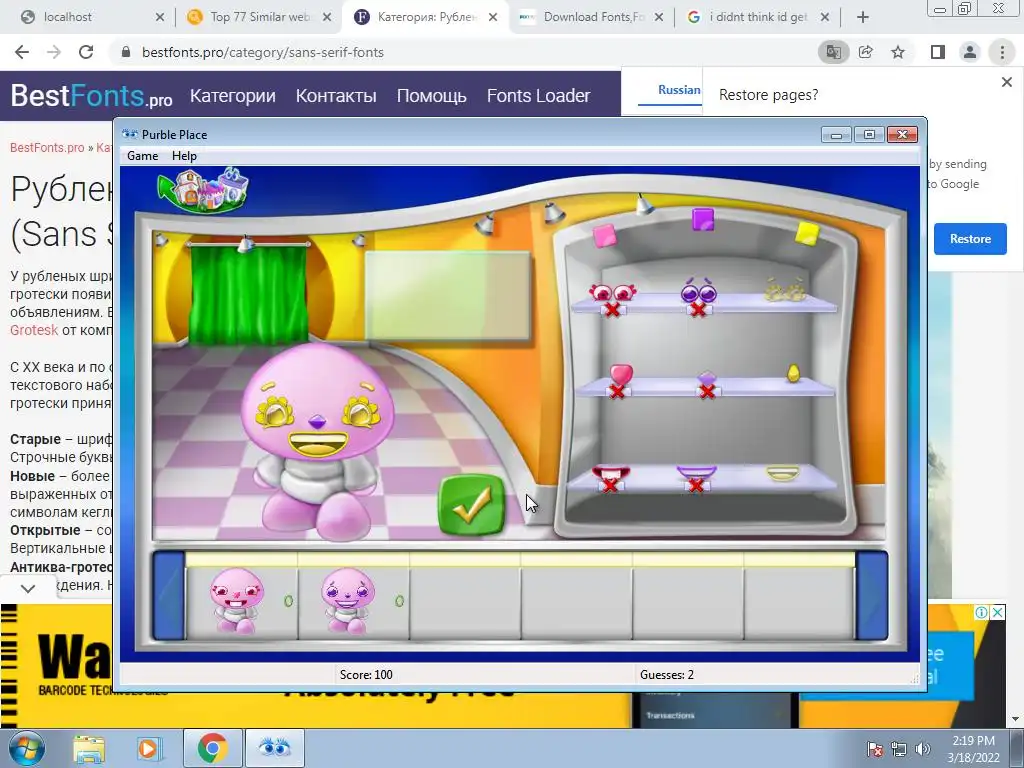Open the Fonts Loader link

(x=538, y=96)
